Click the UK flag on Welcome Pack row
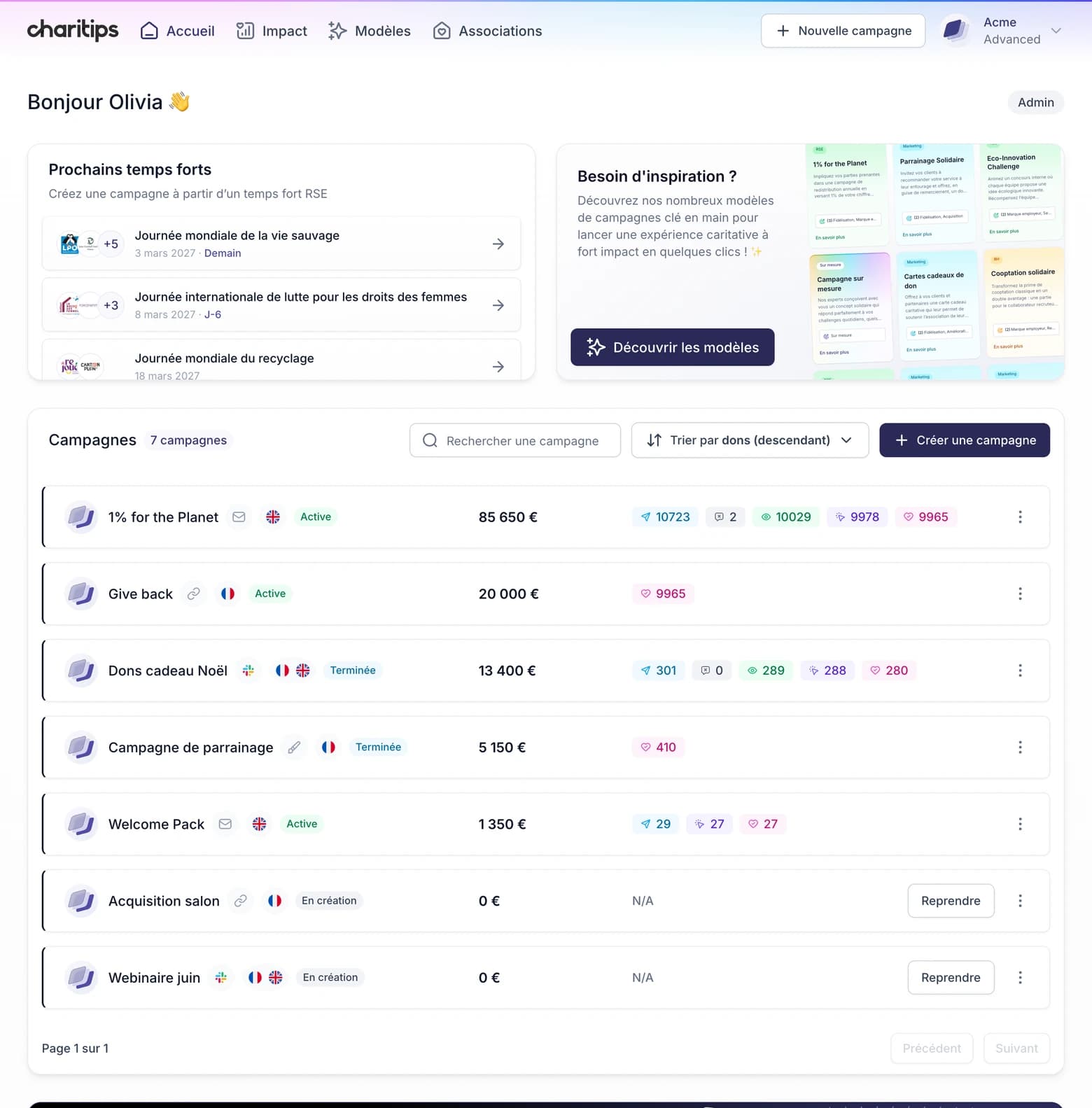1092x1108 pixels. [260, 824]
